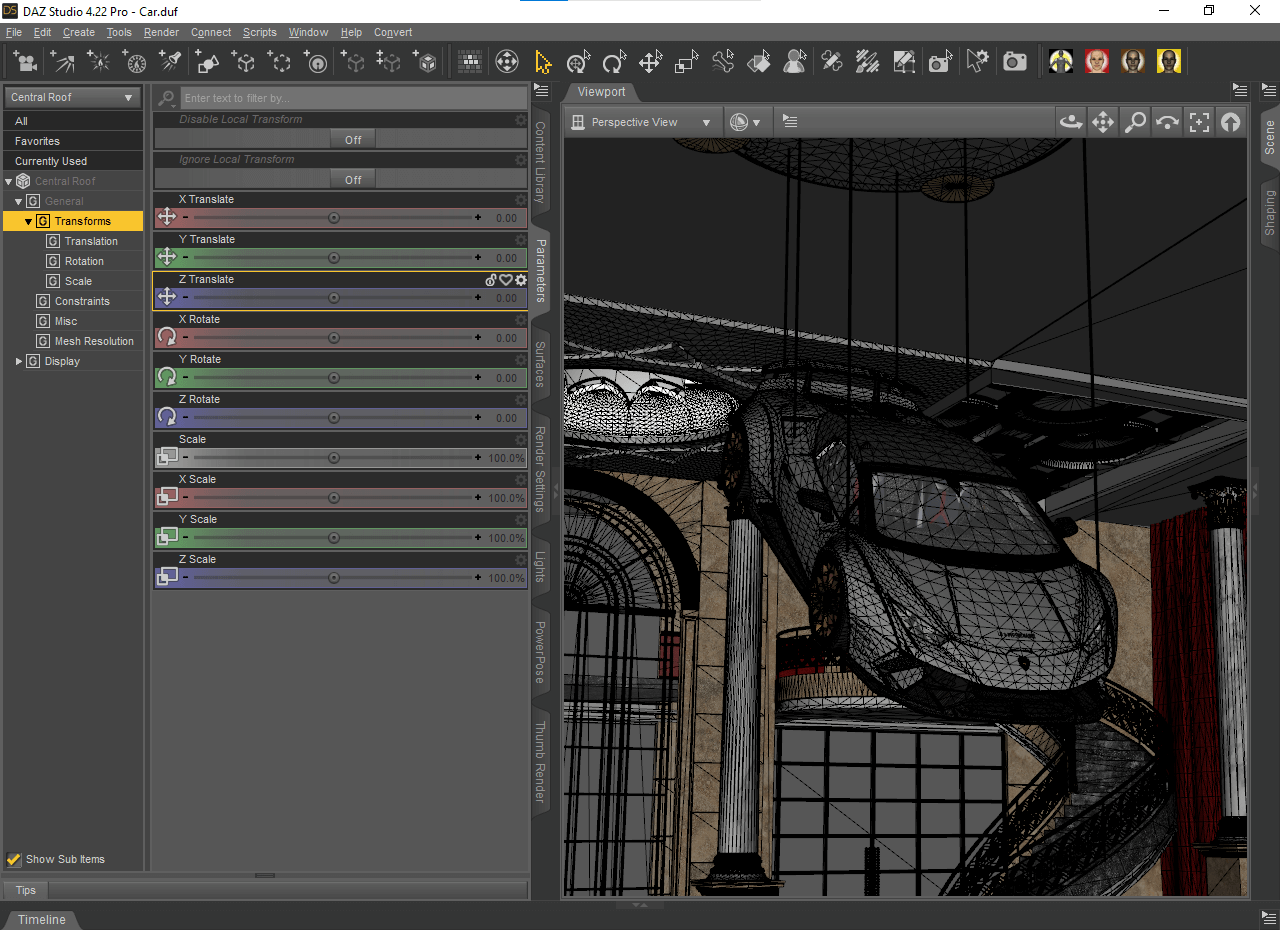Viewport: 1280px width, 930px height.
Task: Create a new camera from the toolbar
Action: pos(26,62)
